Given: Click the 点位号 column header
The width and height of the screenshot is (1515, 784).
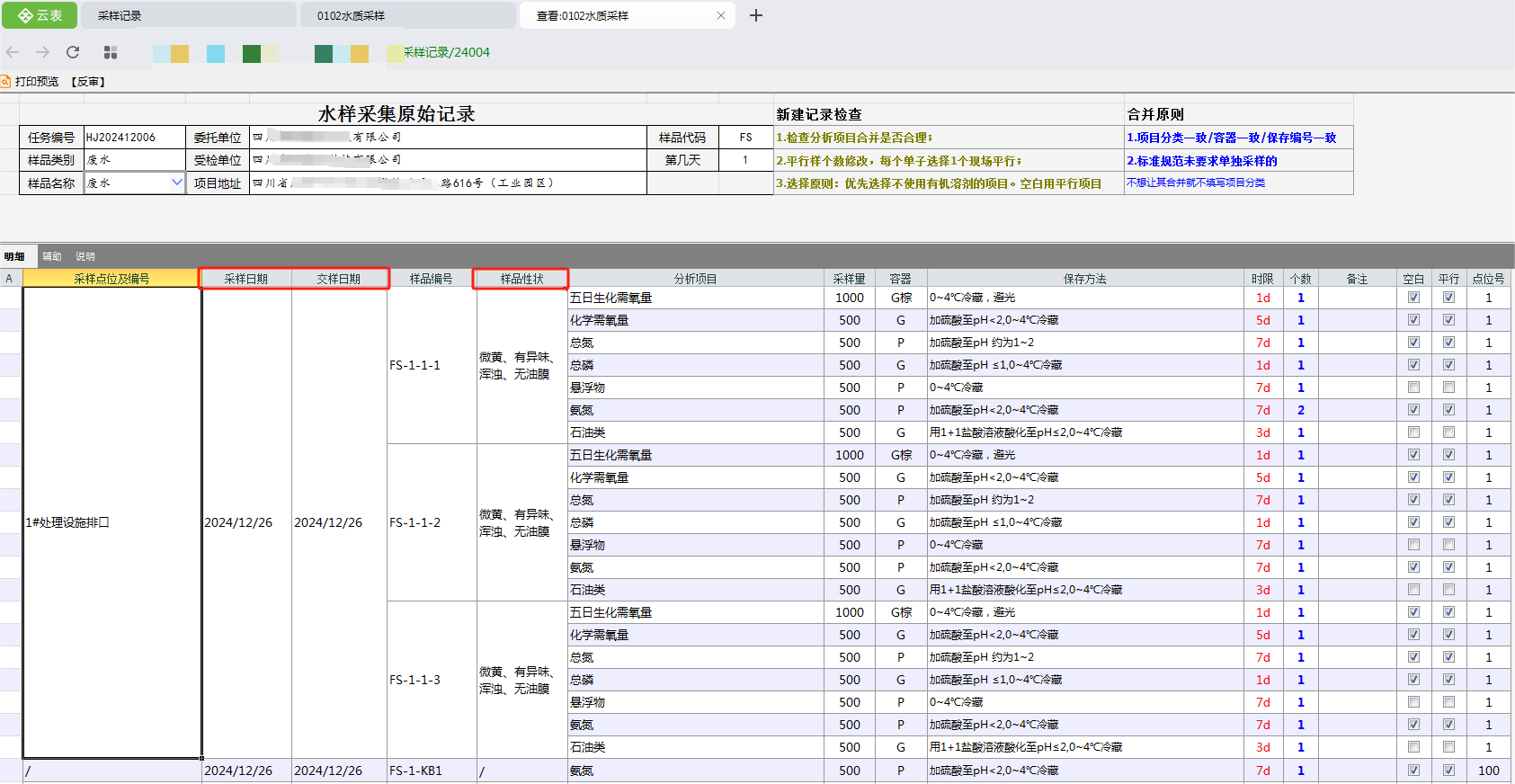Looking at the screenshot, I should [1488, 279].
